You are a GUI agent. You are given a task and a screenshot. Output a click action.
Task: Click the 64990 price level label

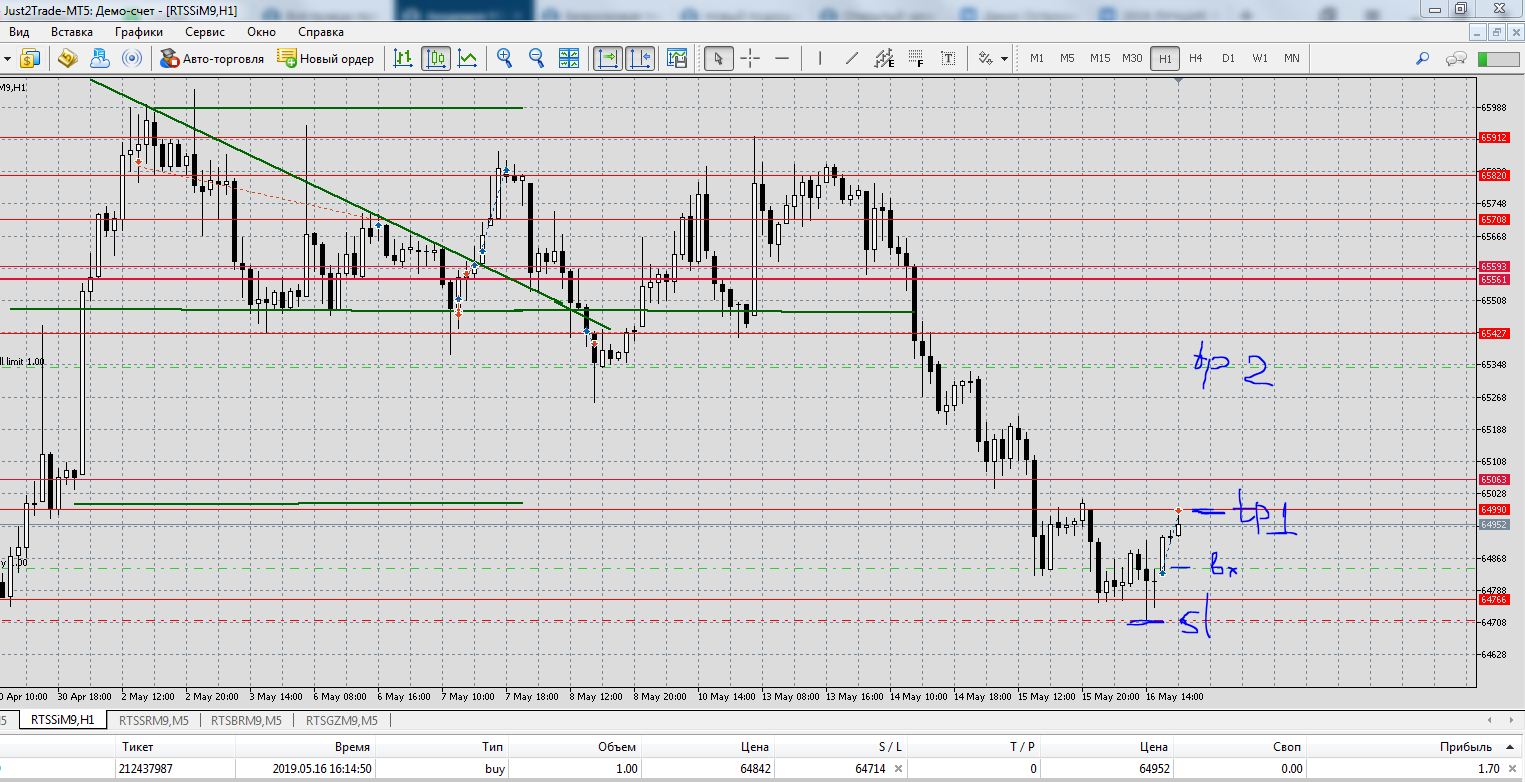(1494, 510)
